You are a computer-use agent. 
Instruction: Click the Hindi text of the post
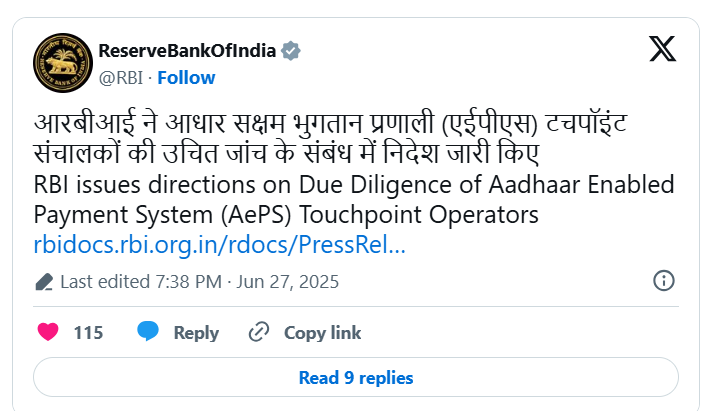[330, 138]
